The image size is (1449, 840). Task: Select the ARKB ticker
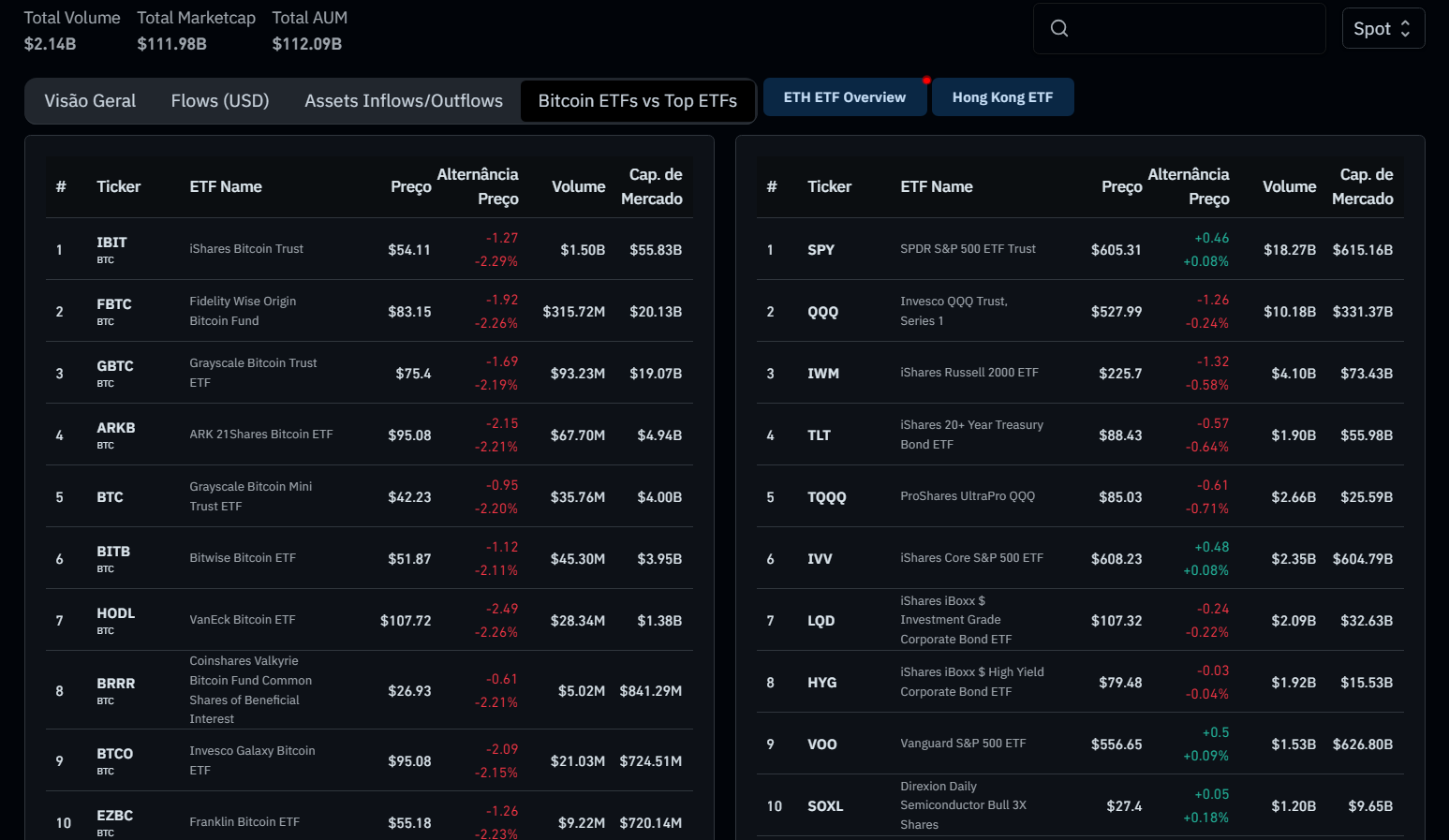point(116,428)
